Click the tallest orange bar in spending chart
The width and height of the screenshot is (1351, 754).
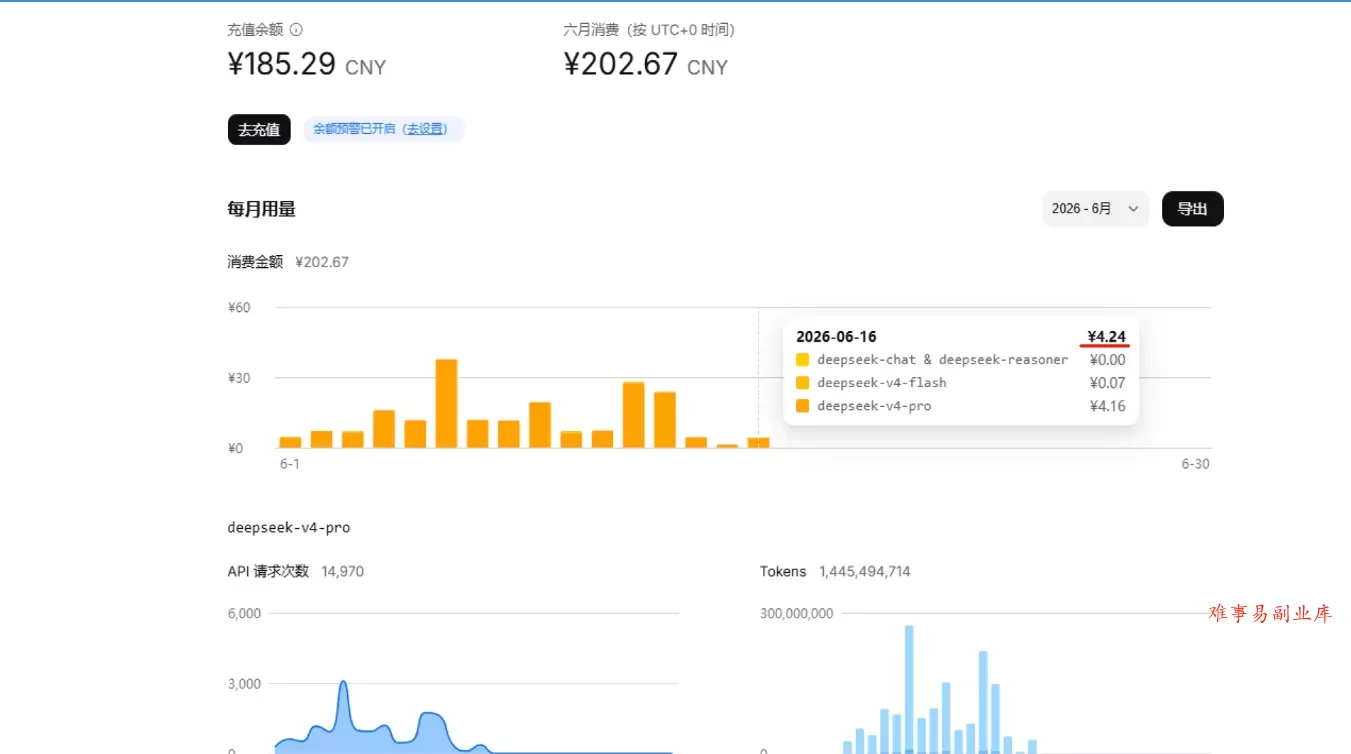(446, 403)
